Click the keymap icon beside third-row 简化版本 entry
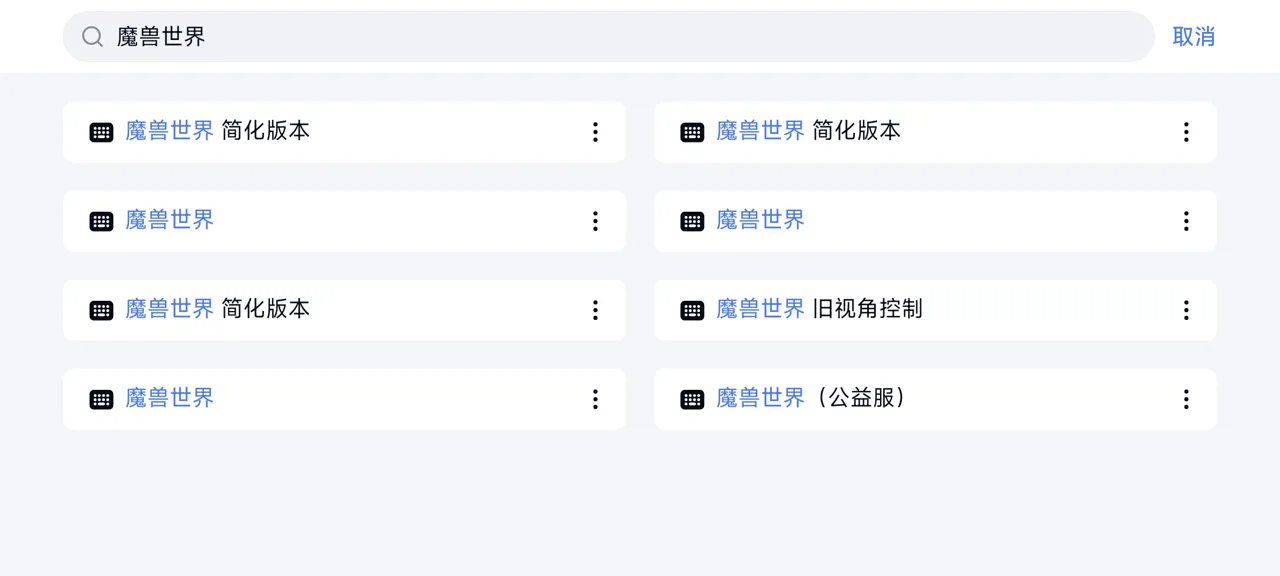 (x=101, y=310)
